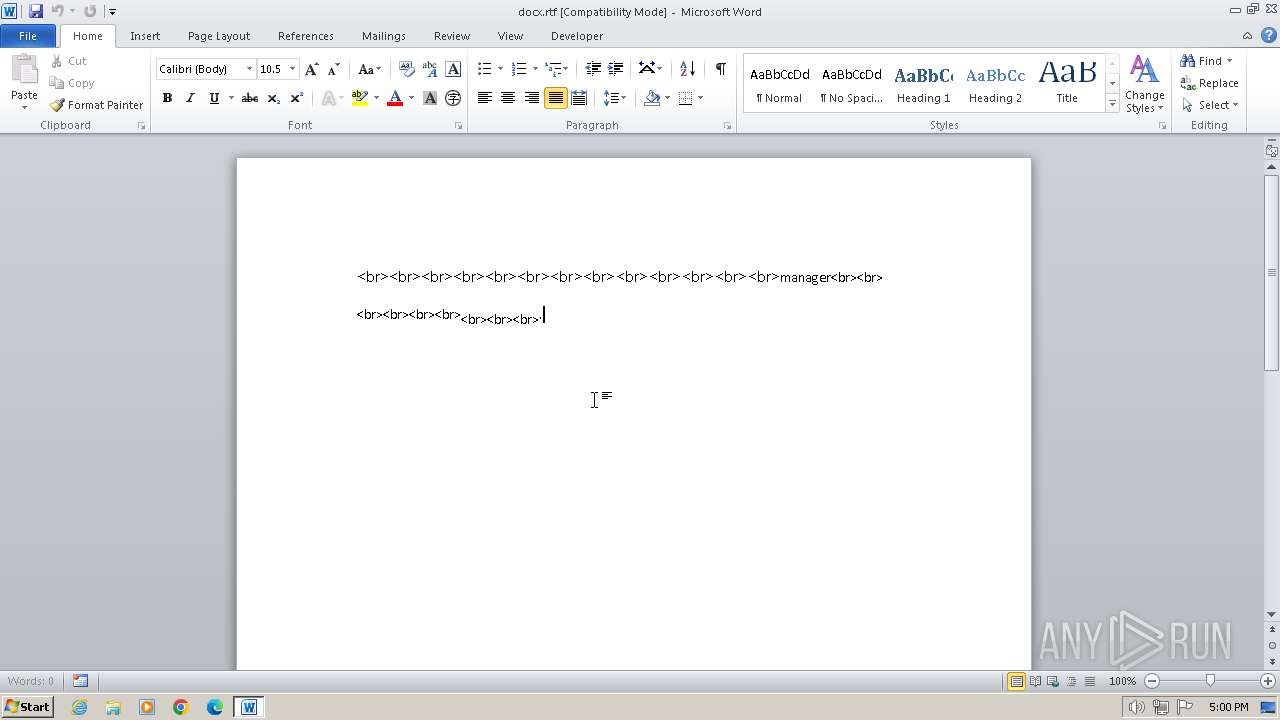Open font name dropdown
The width and height of the screenshot is (1280, 720).
pos(249,69)
